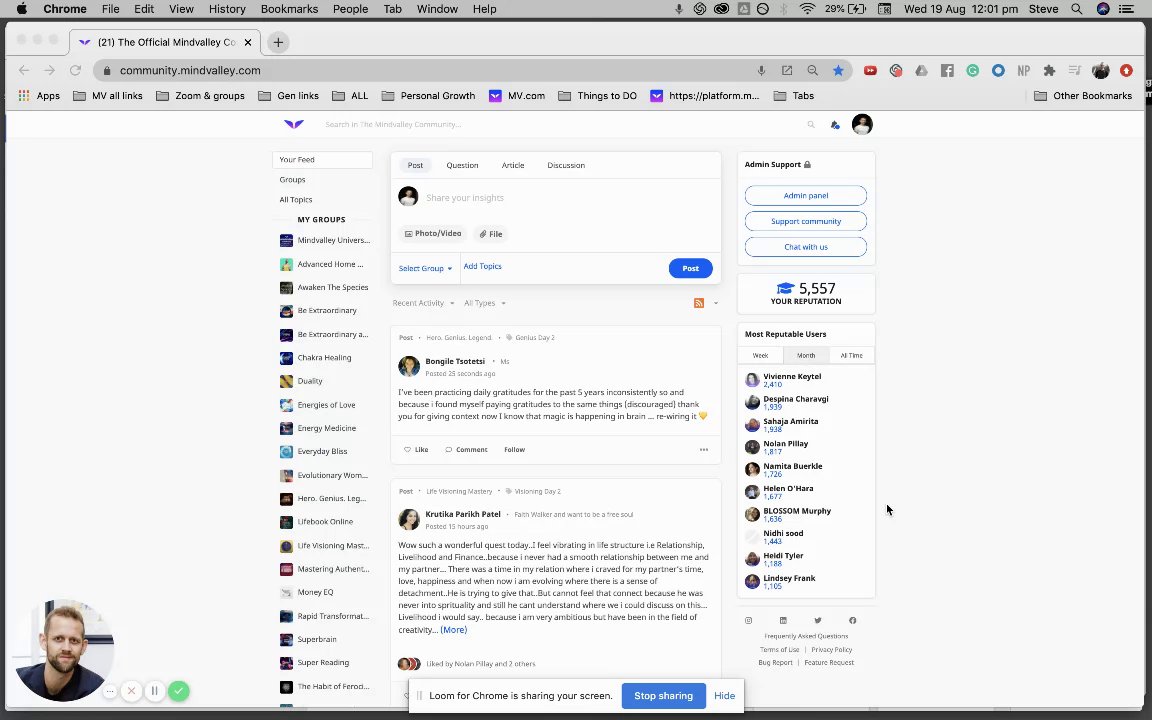Hide the Loom sharing bar

[724, 696]
